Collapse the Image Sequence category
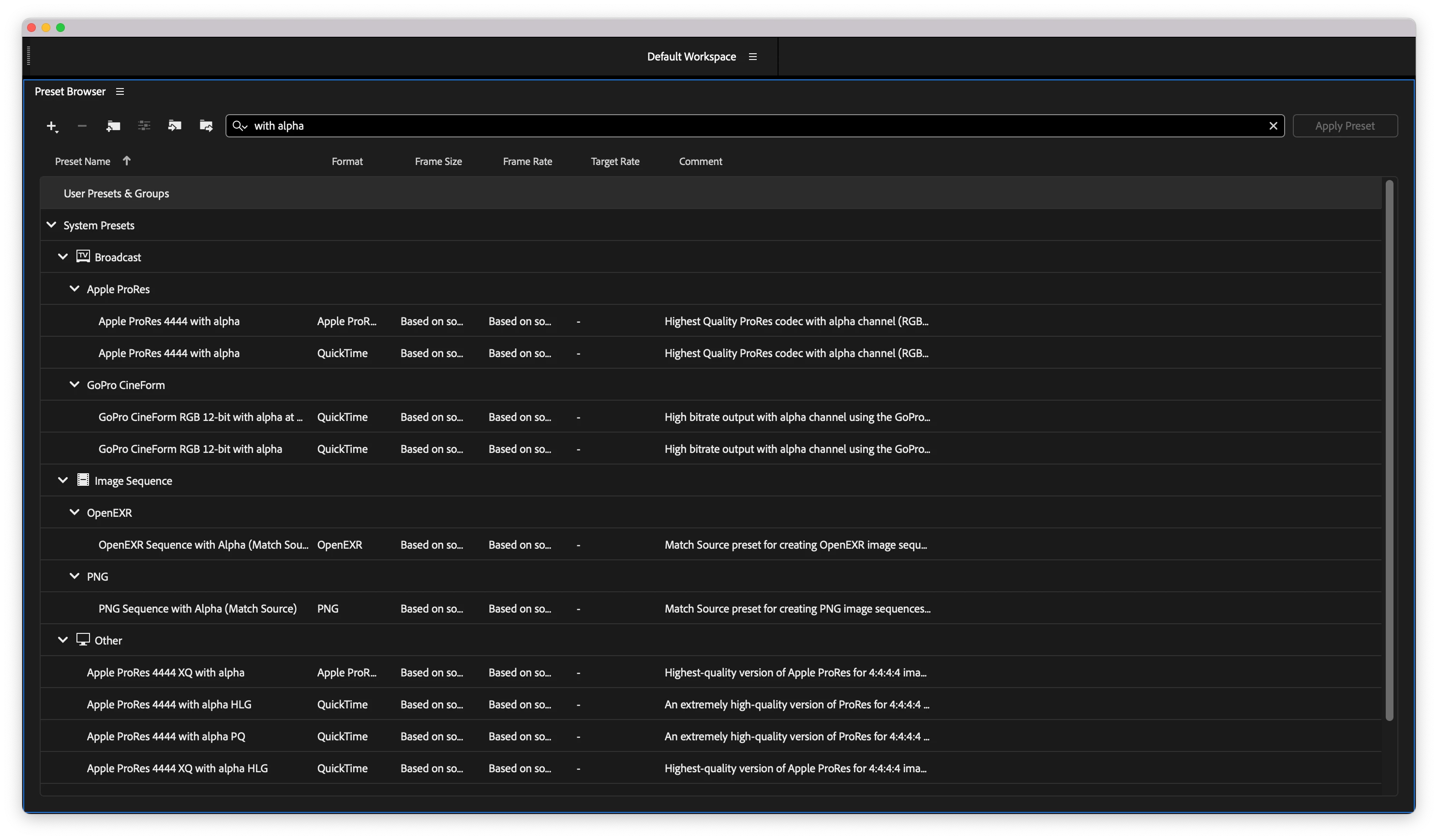 tap(63, 481)
